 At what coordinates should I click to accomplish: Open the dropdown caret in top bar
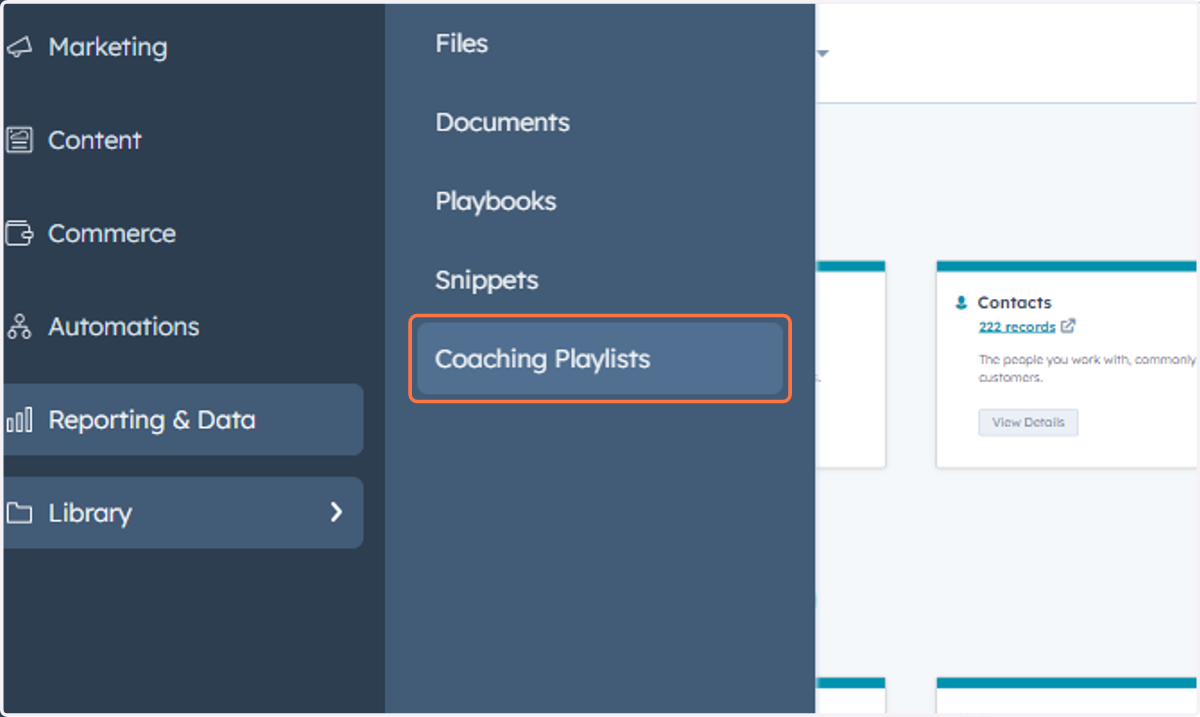823,53
